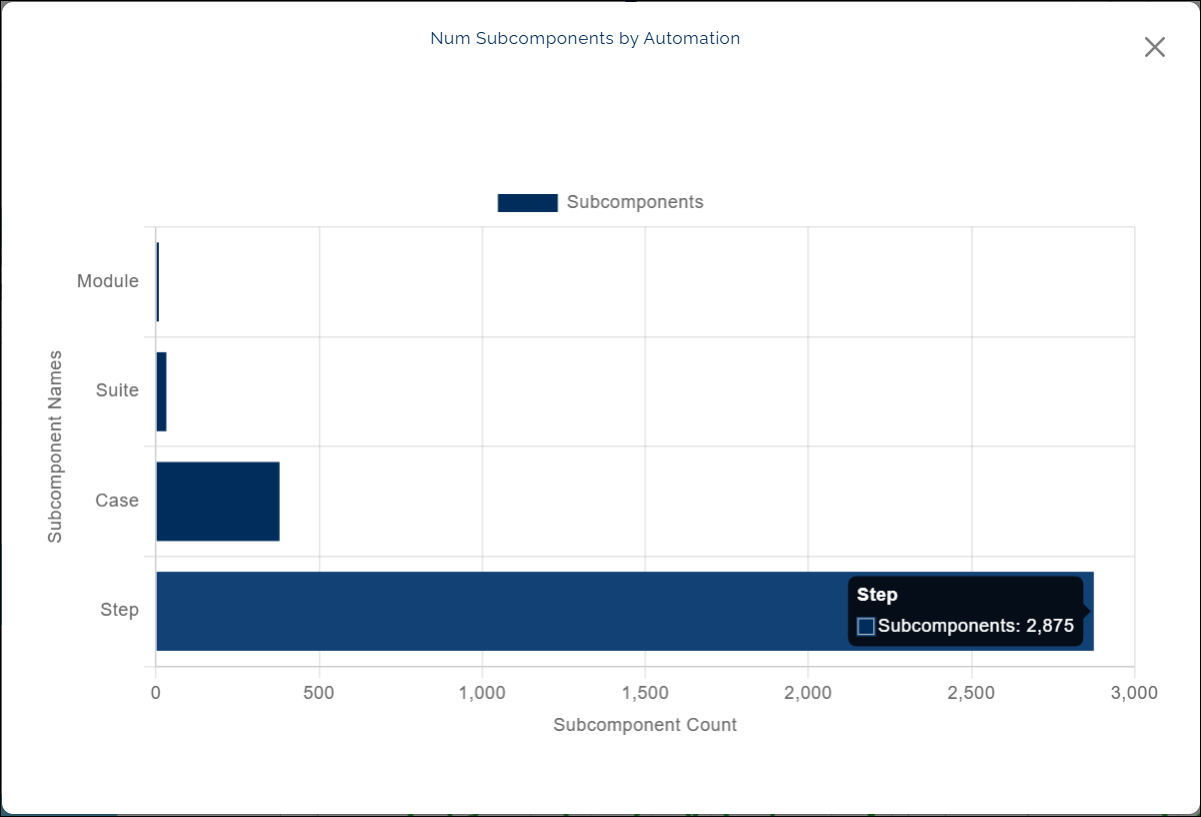Close the chart dialog with the X
The height and width of the screenshot is (817, 1201).
point(1154,47)
